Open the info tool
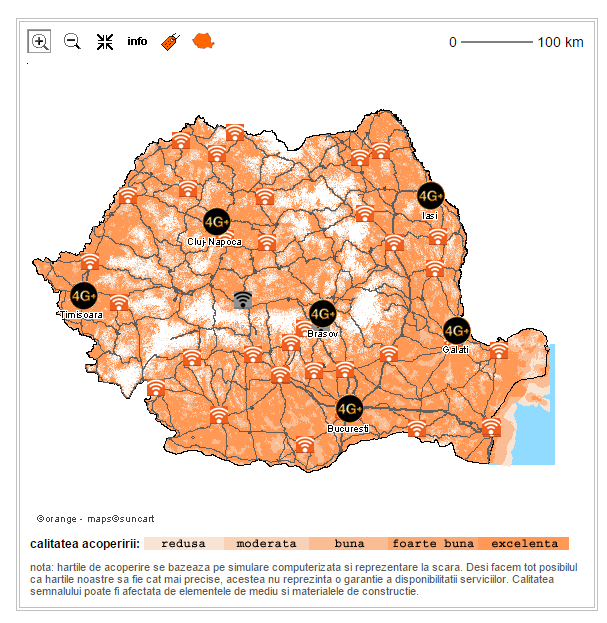Viewport: 607px width, 623px height. click(x=137, y=41)
